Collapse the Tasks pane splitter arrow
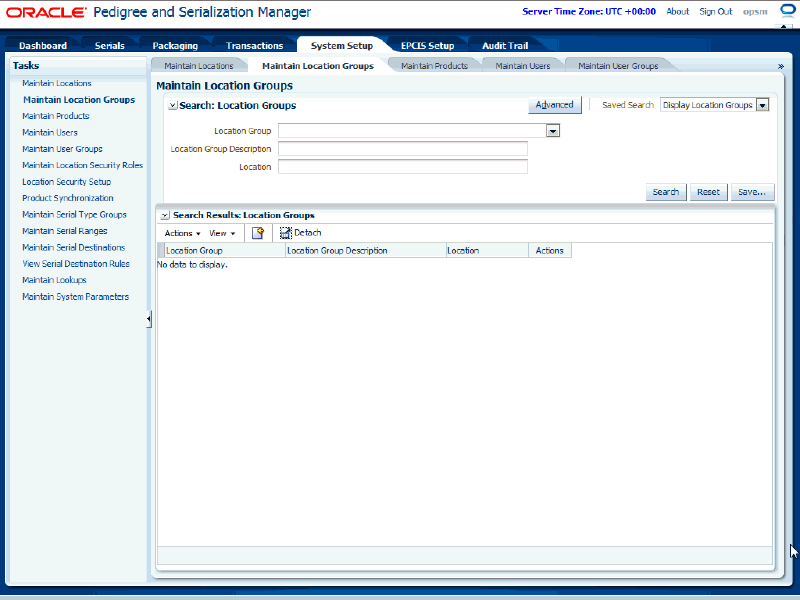 click(x=148, y=319)
